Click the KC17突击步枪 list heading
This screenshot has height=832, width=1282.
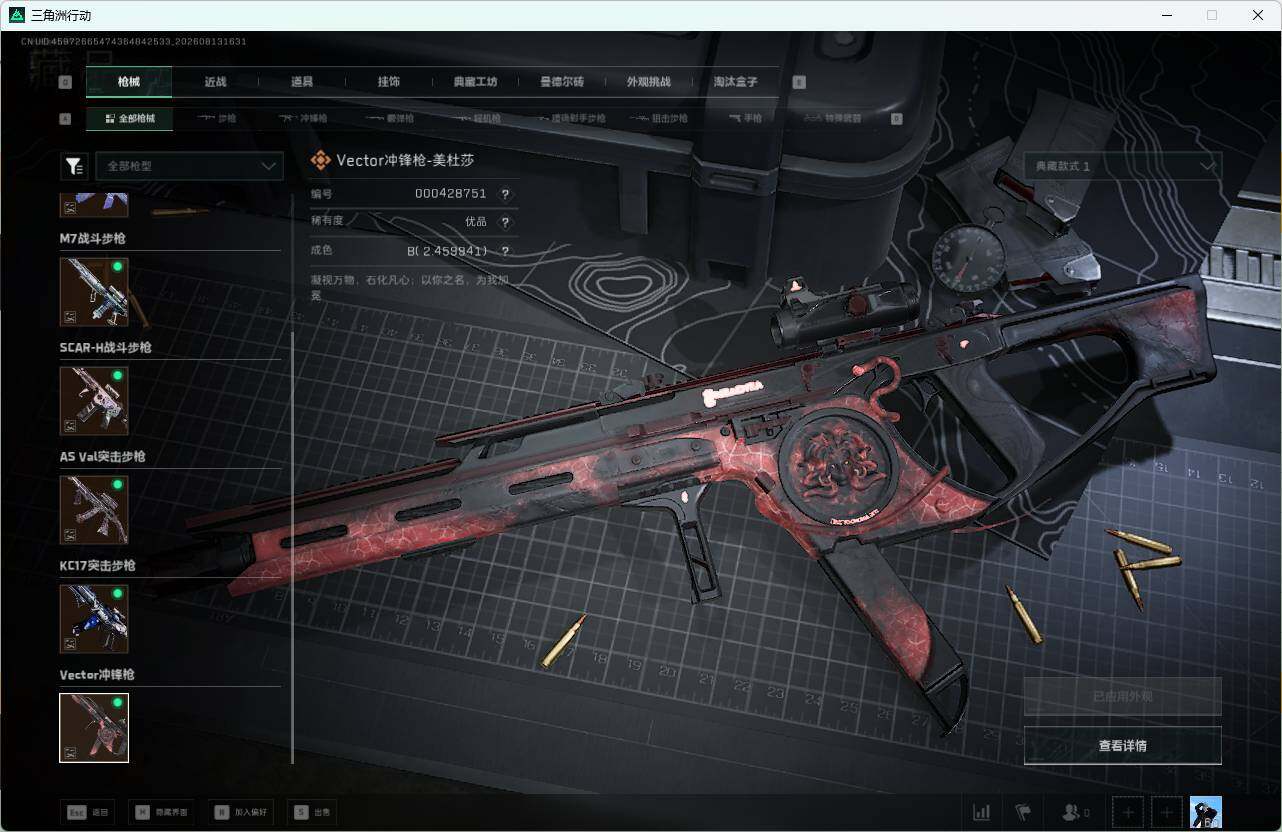98,565
